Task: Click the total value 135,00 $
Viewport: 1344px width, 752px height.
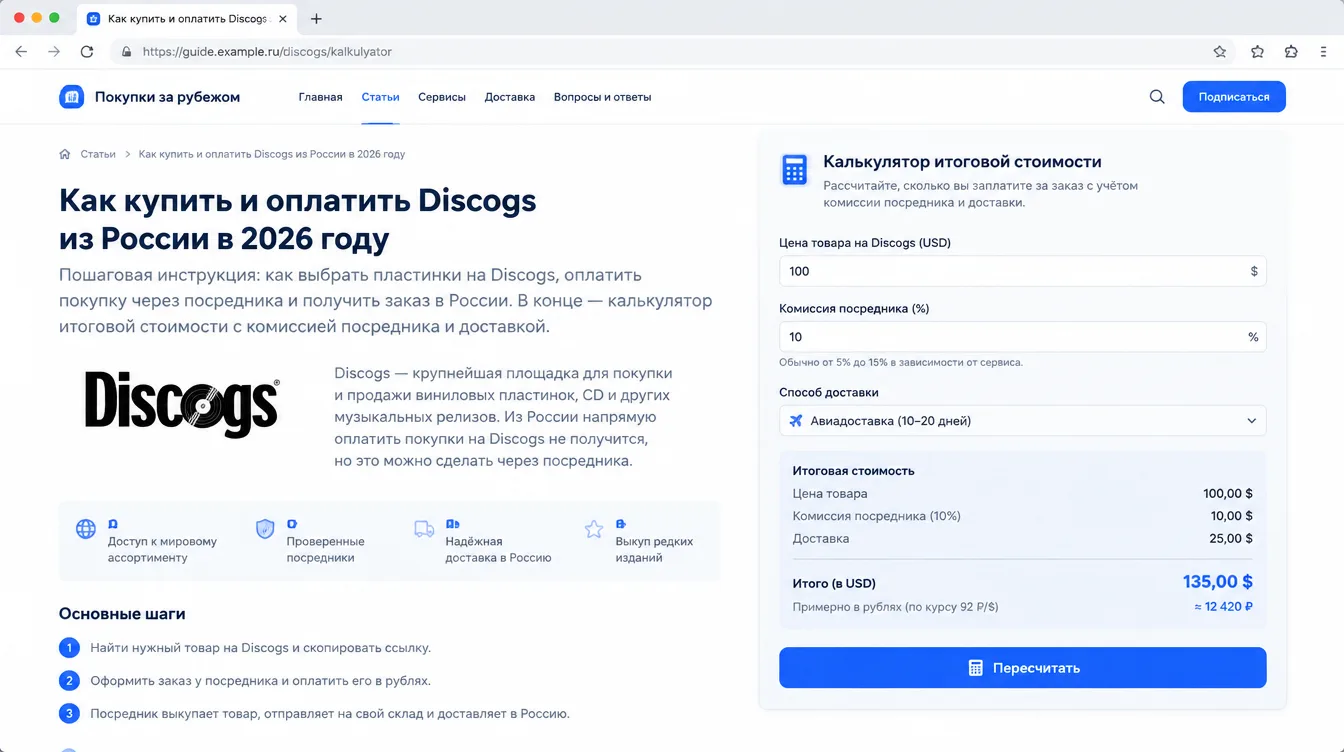Action: click(1218, 582)
